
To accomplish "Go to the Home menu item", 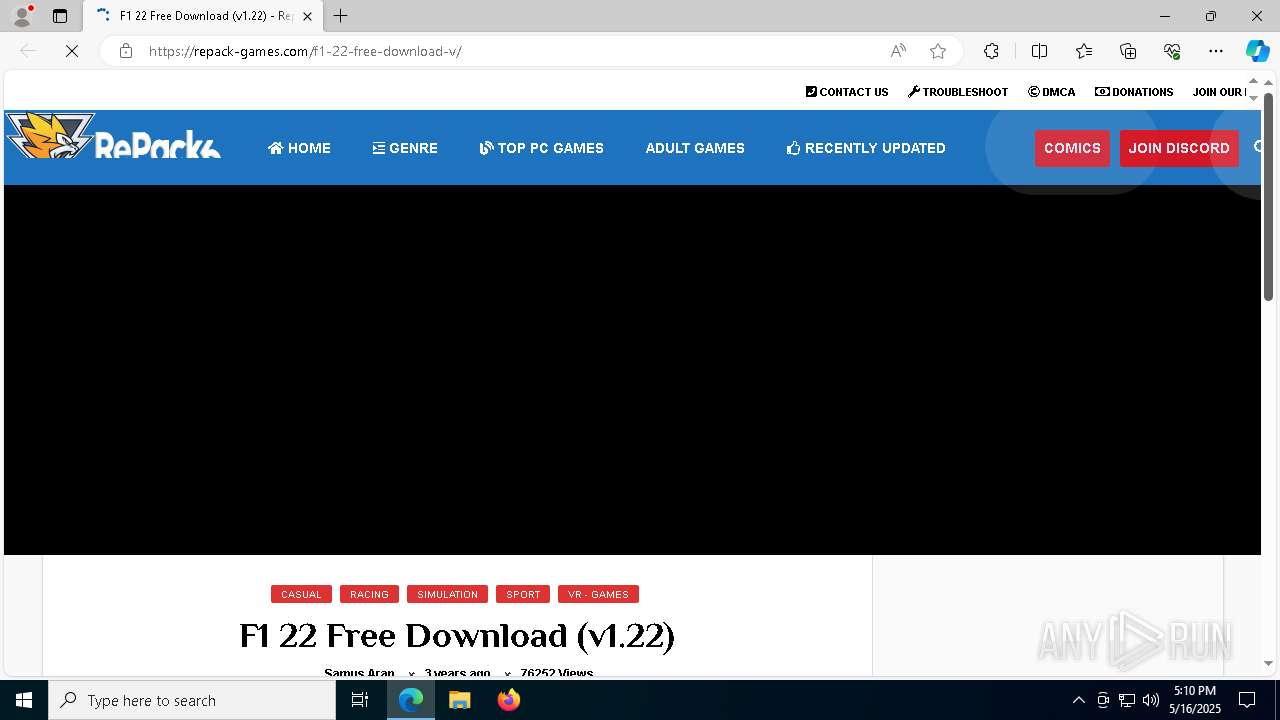I will 299,148.
